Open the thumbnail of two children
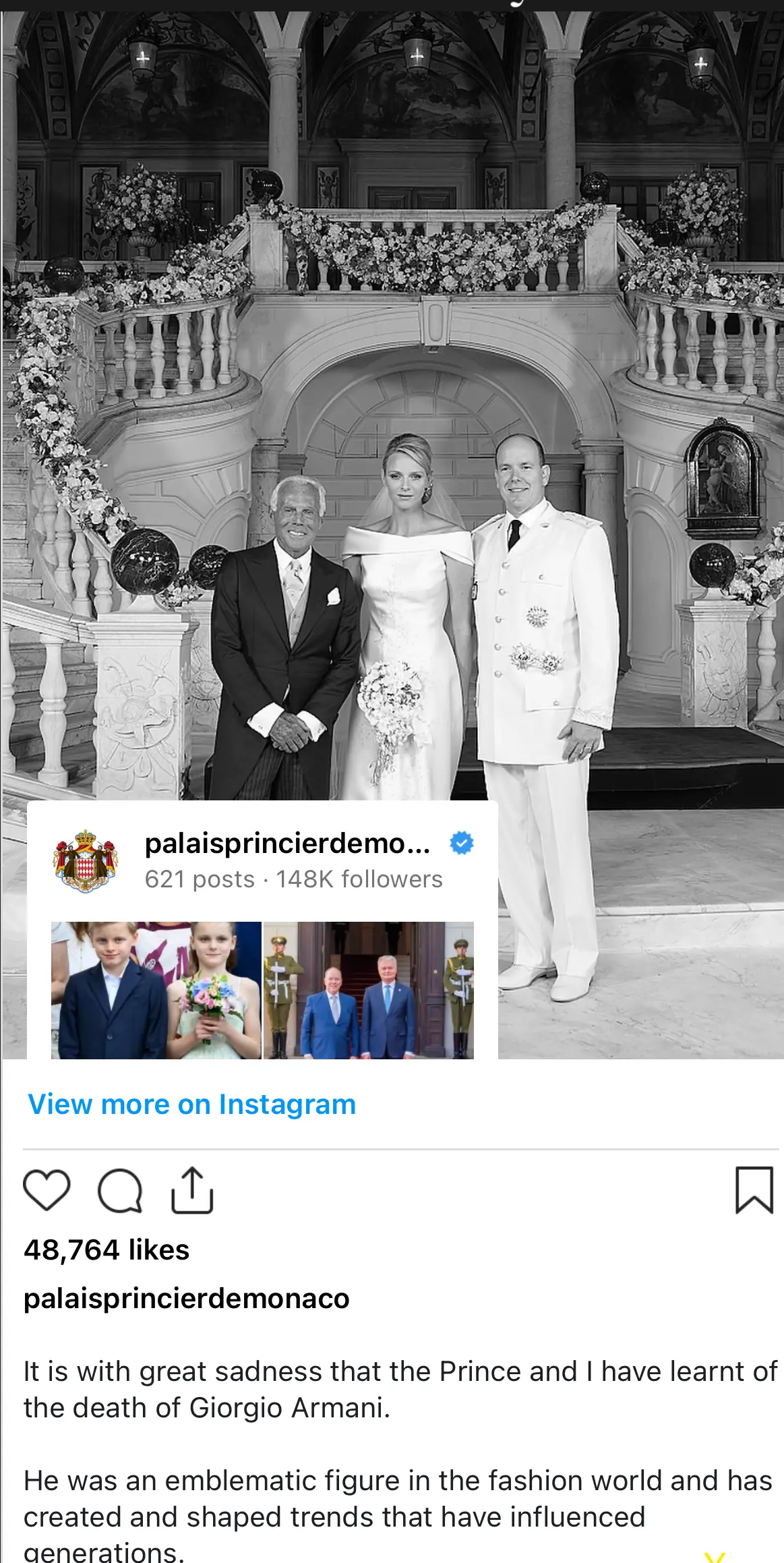This screenshot has height=1563, width=784. (156, 990)
